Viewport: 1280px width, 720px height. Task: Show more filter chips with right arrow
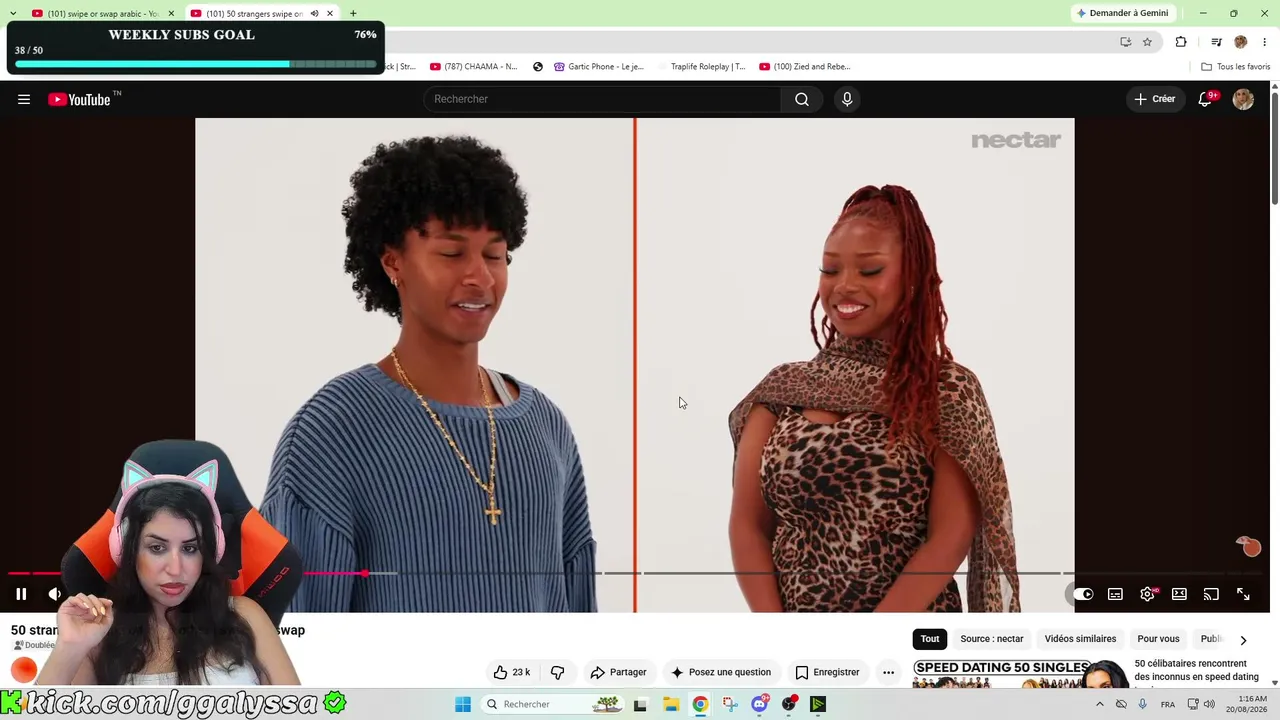point(1243,640)
